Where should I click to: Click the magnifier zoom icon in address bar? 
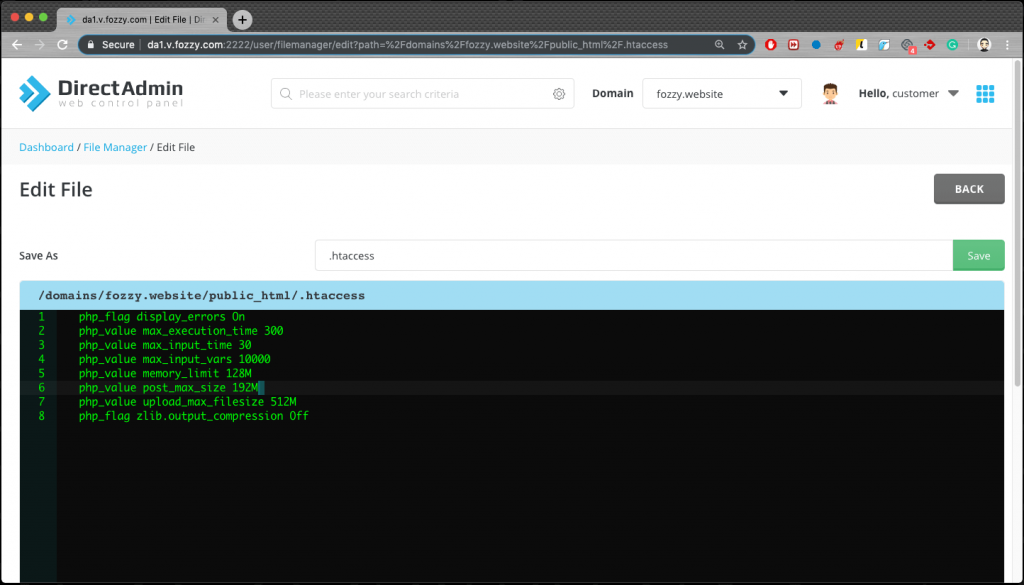(x=721, y=44)
